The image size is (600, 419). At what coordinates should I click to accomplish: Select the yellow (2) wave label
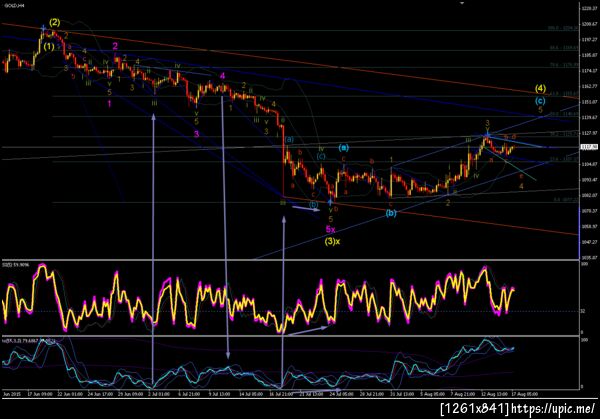coord(54,23)
